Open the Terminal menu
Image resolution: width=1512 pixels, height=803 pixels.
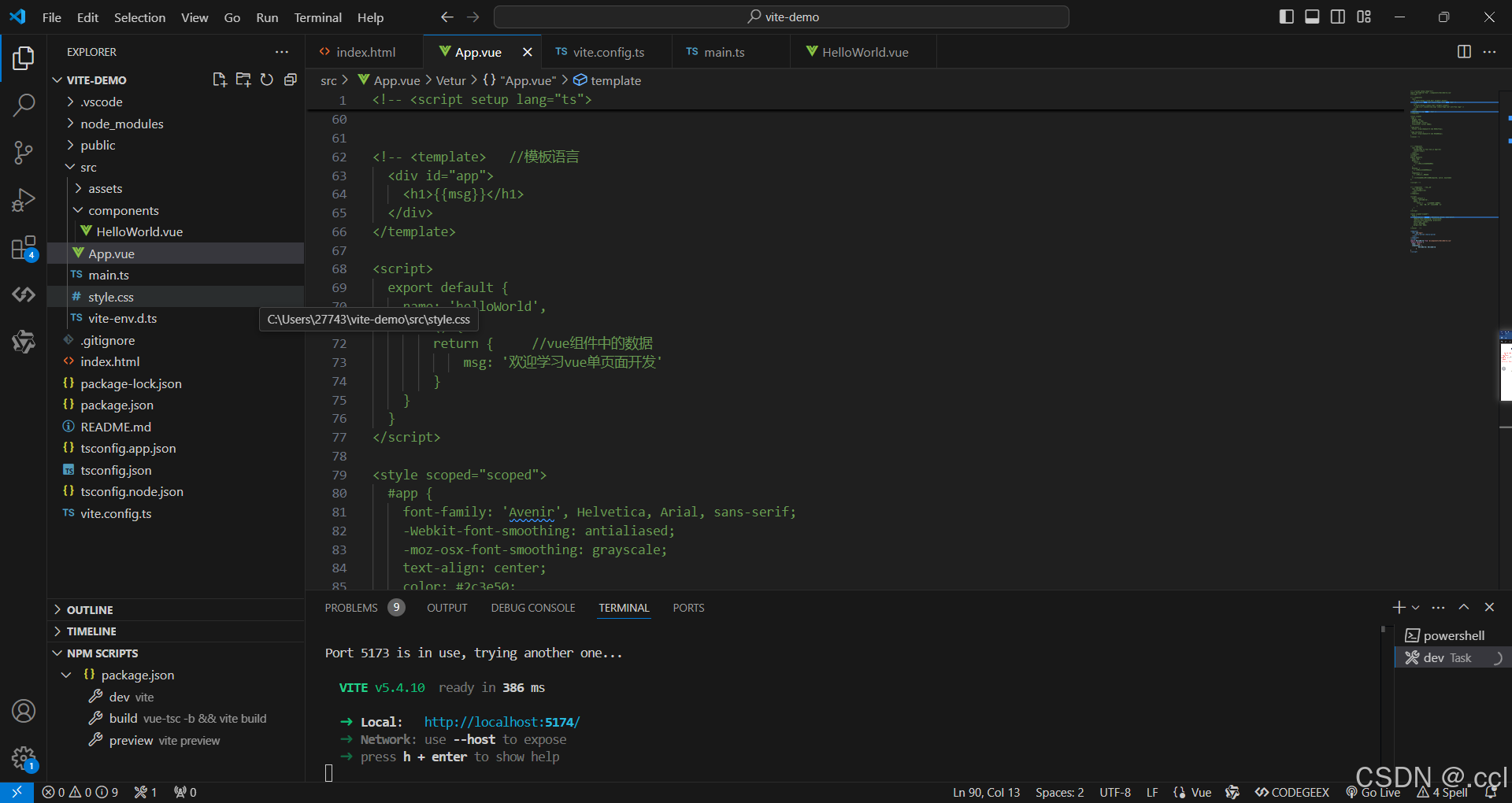coord(317,17)
